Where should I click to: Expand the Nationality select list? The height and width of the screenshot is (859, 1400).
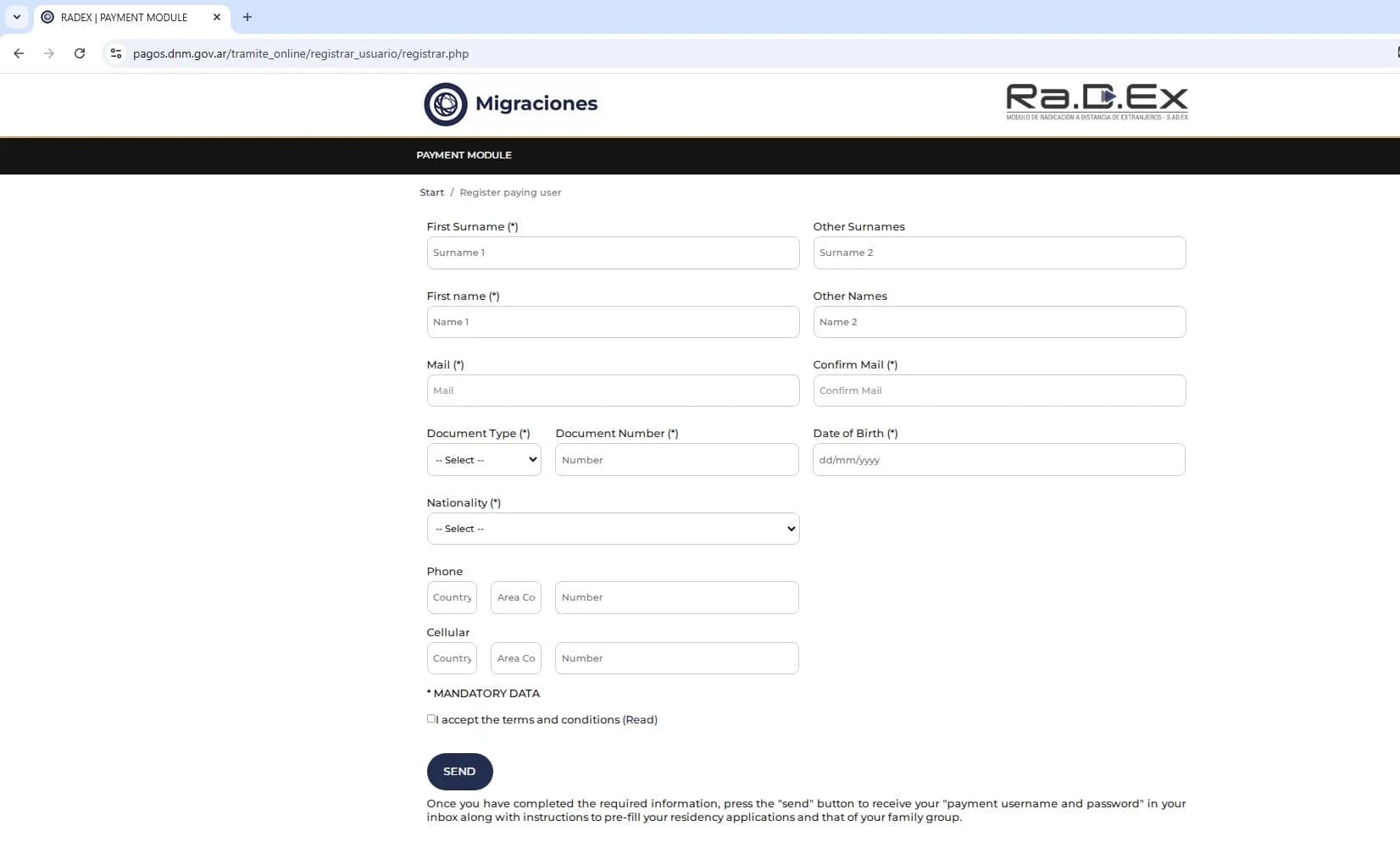click(613, 529)
